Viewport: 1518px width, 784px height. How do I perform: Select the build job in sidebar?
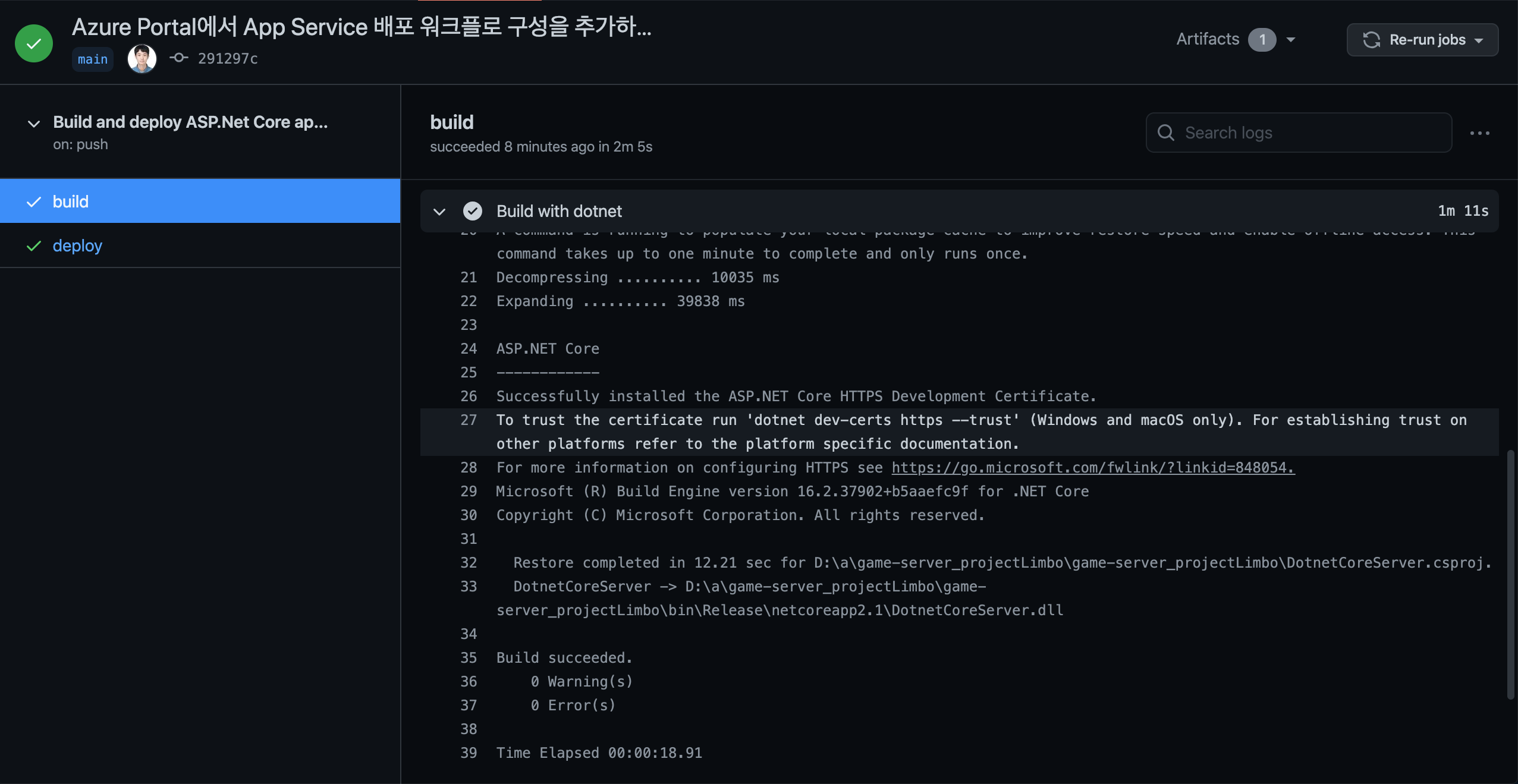tap(71, 202)
